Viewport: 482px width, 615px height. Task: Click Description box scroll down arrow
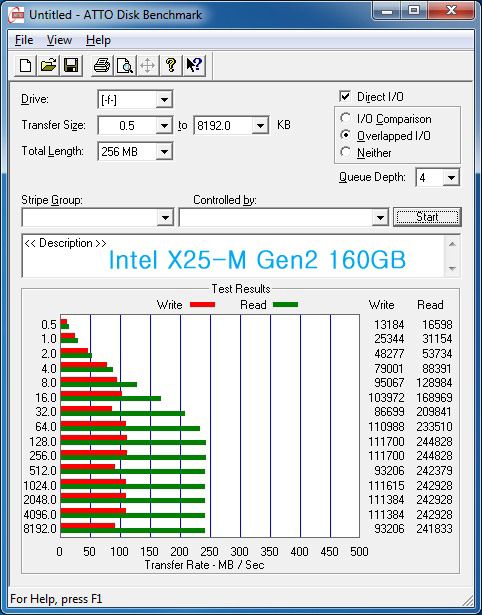tap(452, 268)
